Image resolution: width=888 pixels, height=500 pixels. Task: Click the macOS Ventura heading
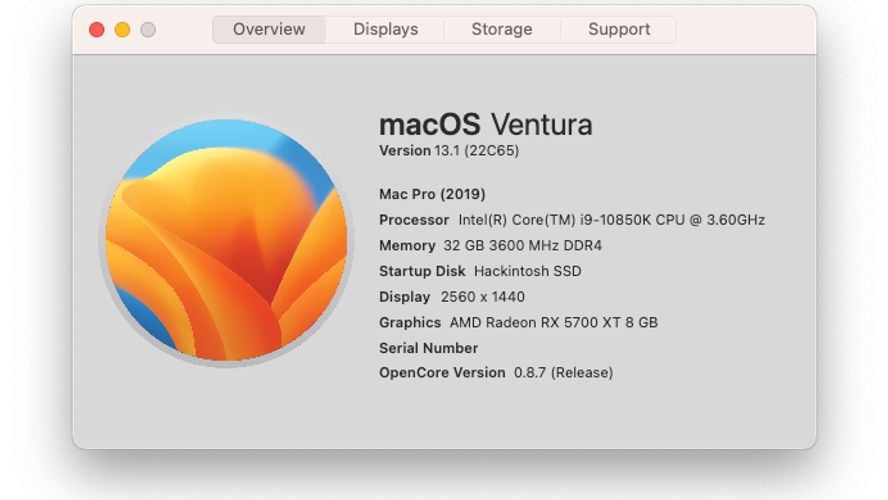coord(485,125)
